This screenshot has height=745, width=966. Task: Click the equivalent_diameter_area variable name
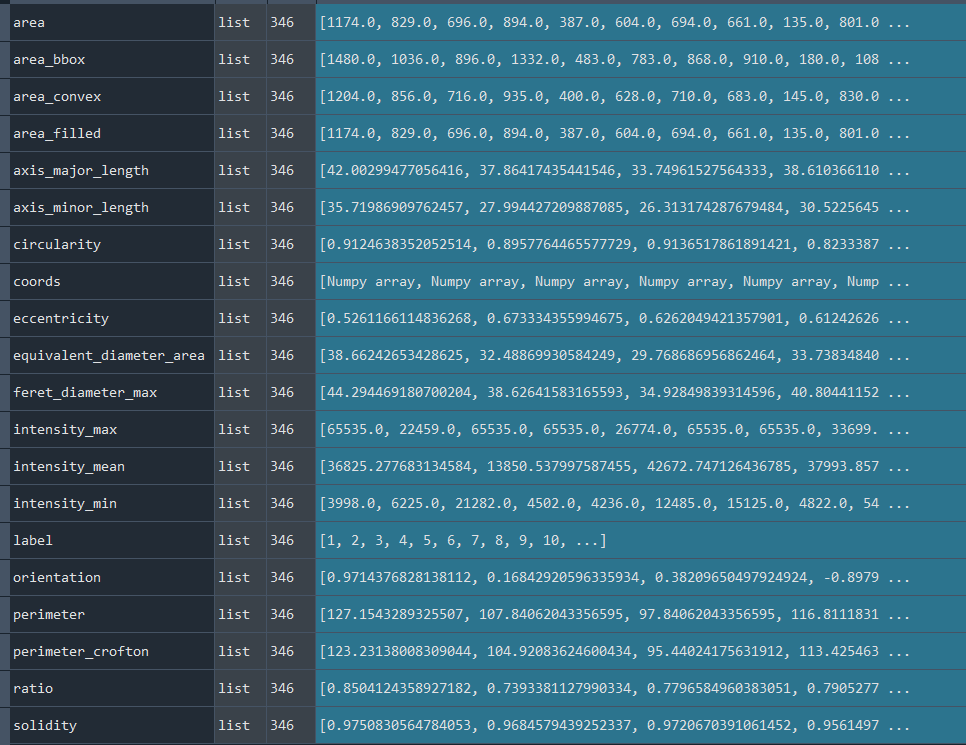[x=109, y=355]
